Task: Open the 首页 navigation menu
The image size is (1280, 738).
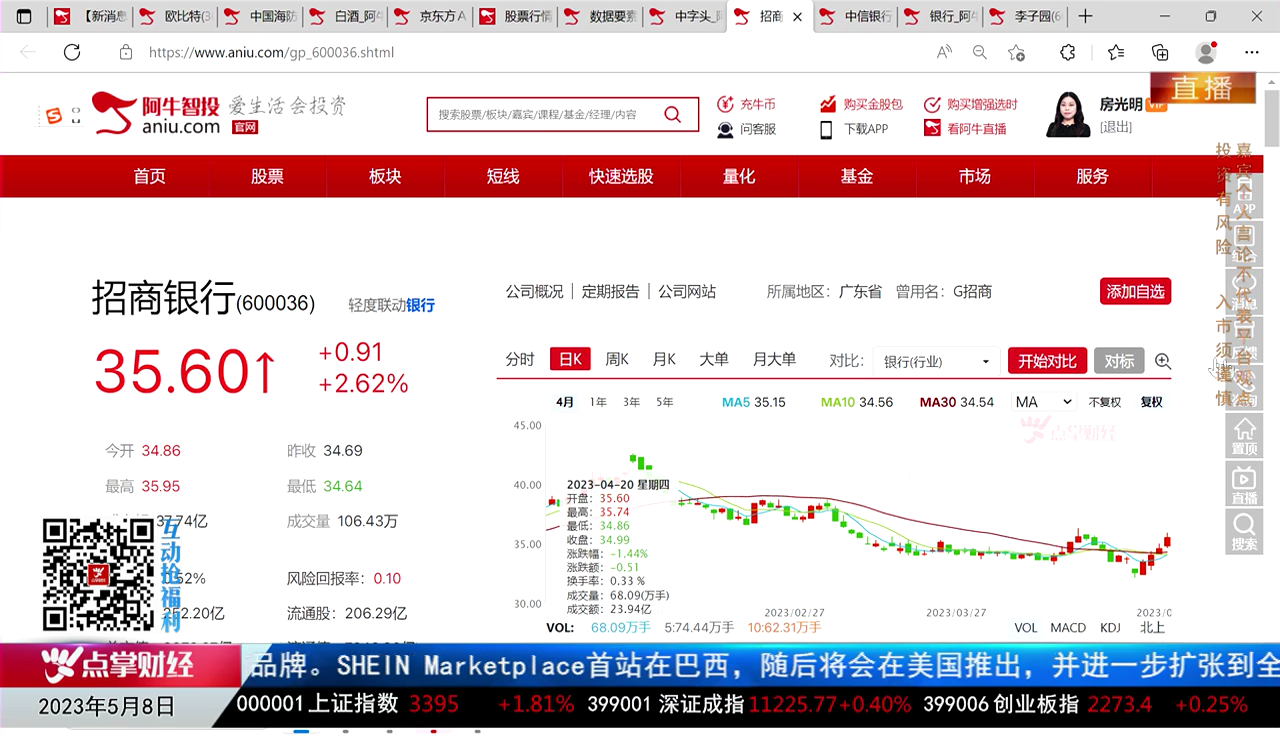Action: pos(150,176)
